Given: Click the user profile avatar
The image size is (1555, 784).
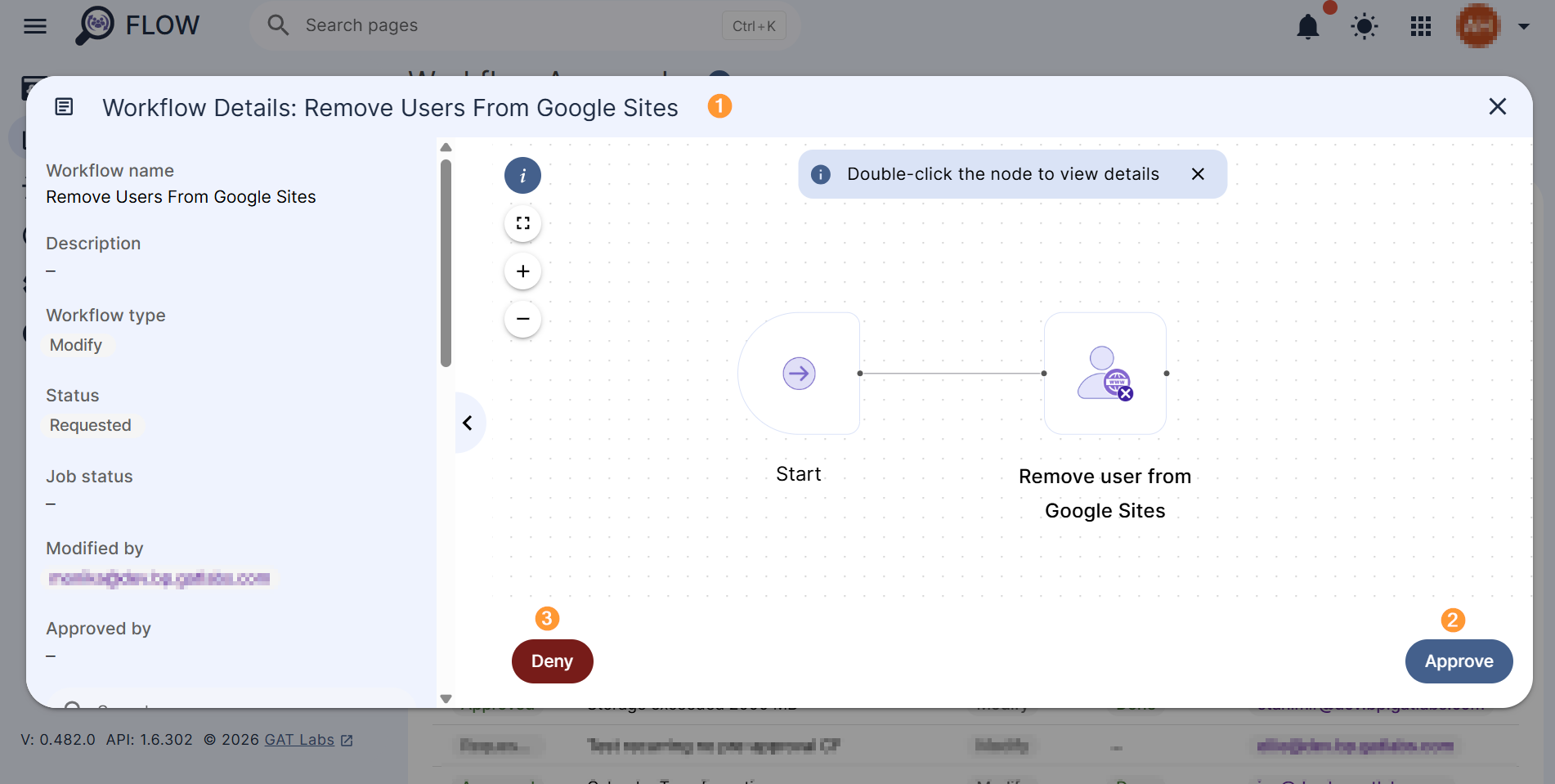Looking at the screenshot, I should [x=1478, y=26].
